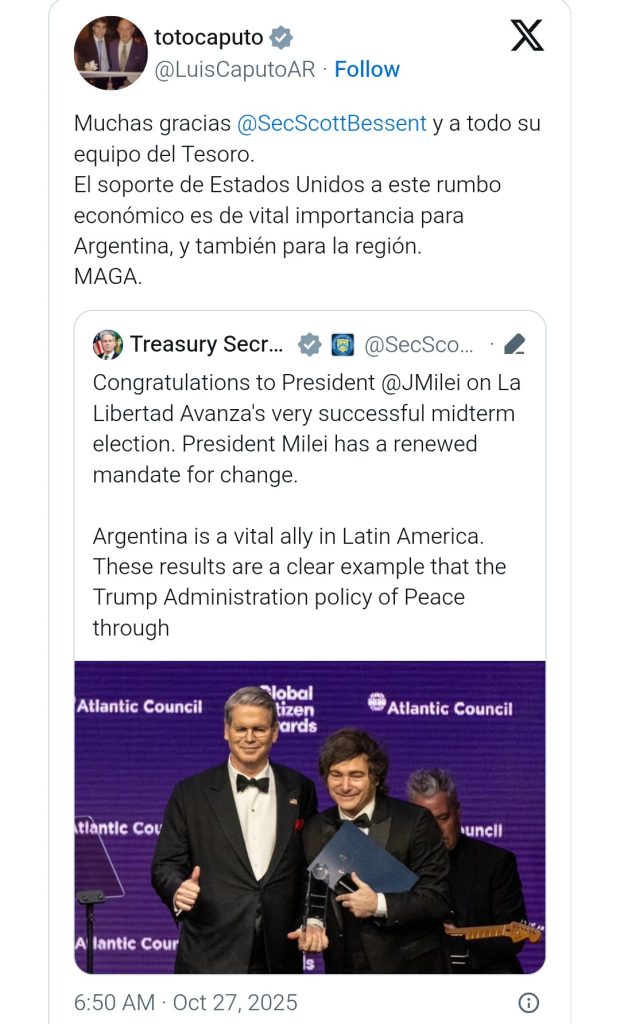The width and height of the screenshot is (620, 1024).
Task: Click the verified badge beside totocaputo
Action: tap(282, 38)
